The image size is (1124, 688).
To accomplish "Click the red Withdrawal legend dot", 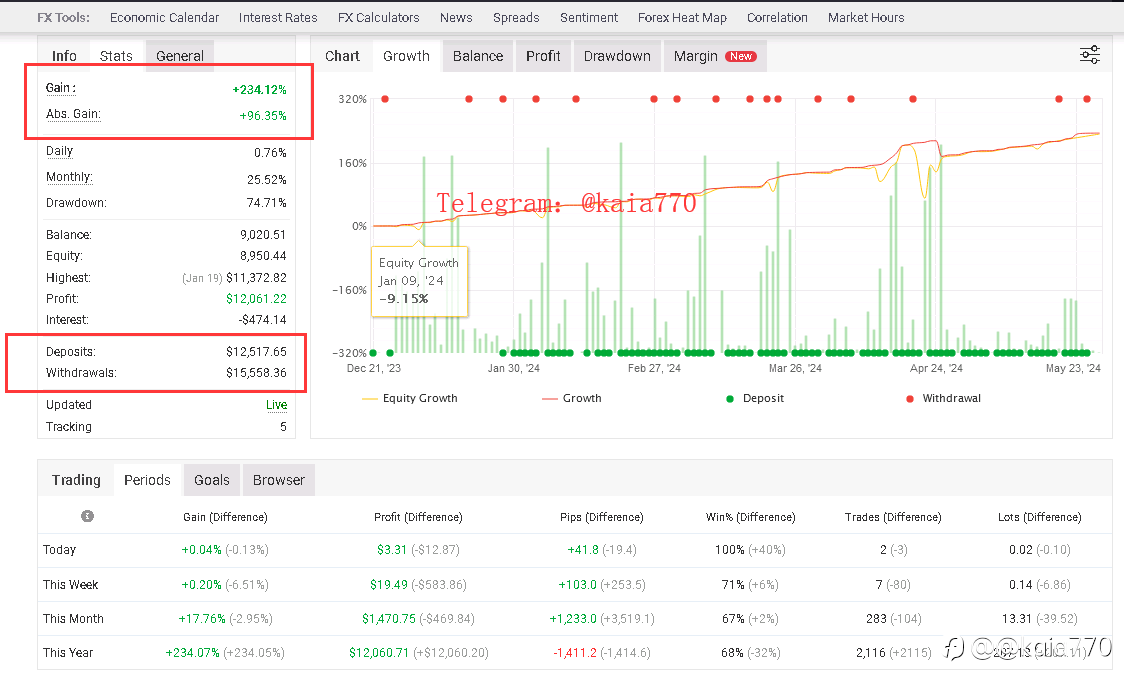I will coord(910,398).
